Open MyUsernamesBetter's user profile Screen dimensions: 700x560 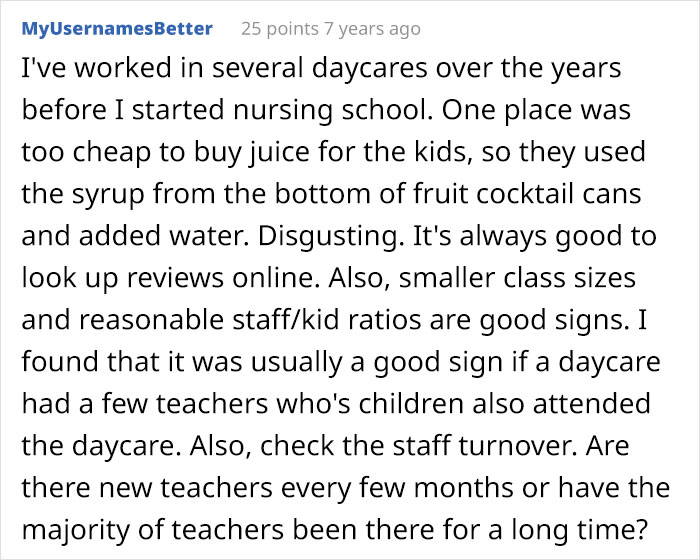click(117, 29)
